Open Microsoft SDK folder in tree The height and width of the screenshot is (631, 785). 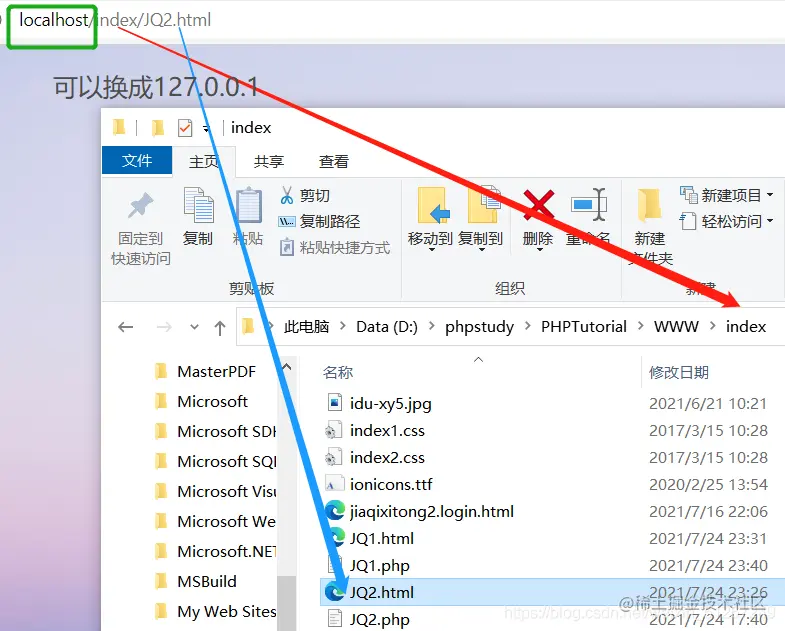click(227, 432)
